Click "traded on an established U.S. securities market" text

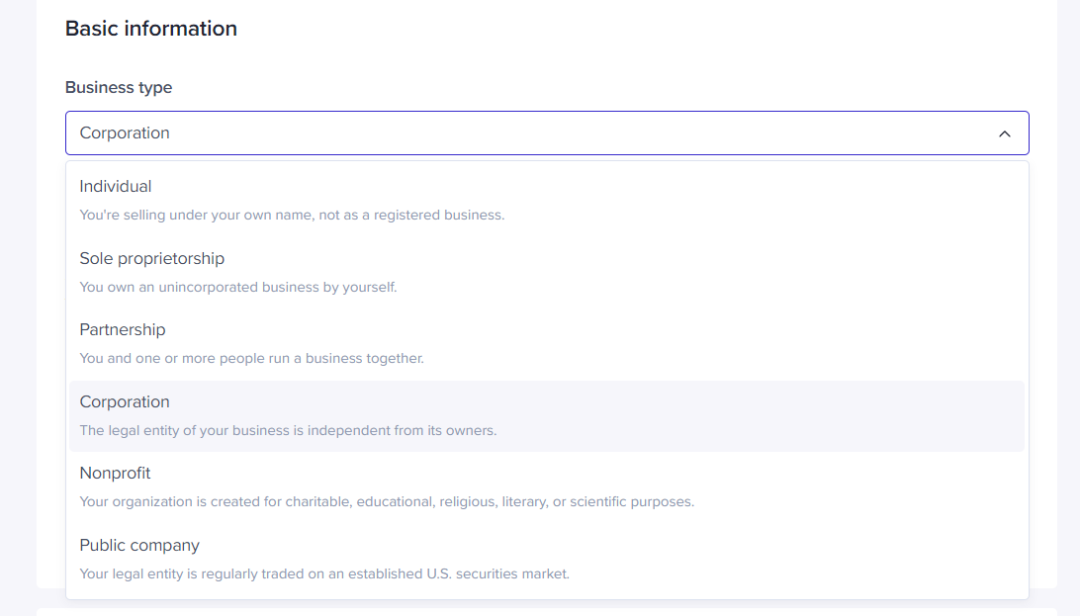(x=324, y=574)
